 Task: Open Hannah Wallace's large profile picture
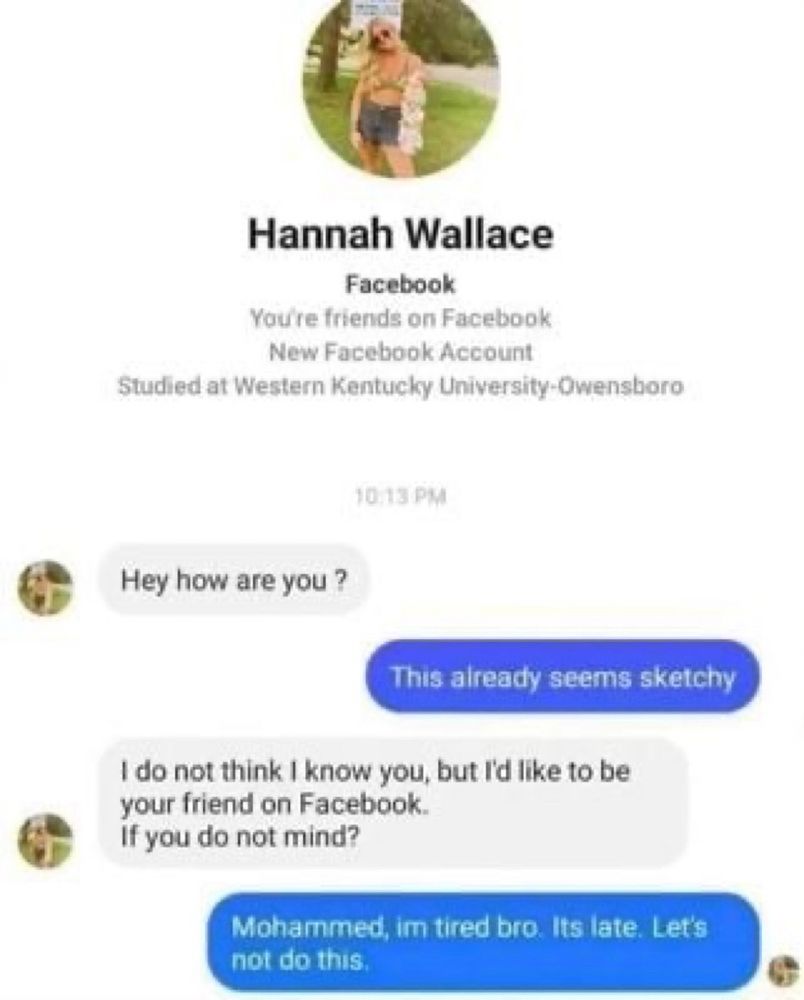pos(400,82)
